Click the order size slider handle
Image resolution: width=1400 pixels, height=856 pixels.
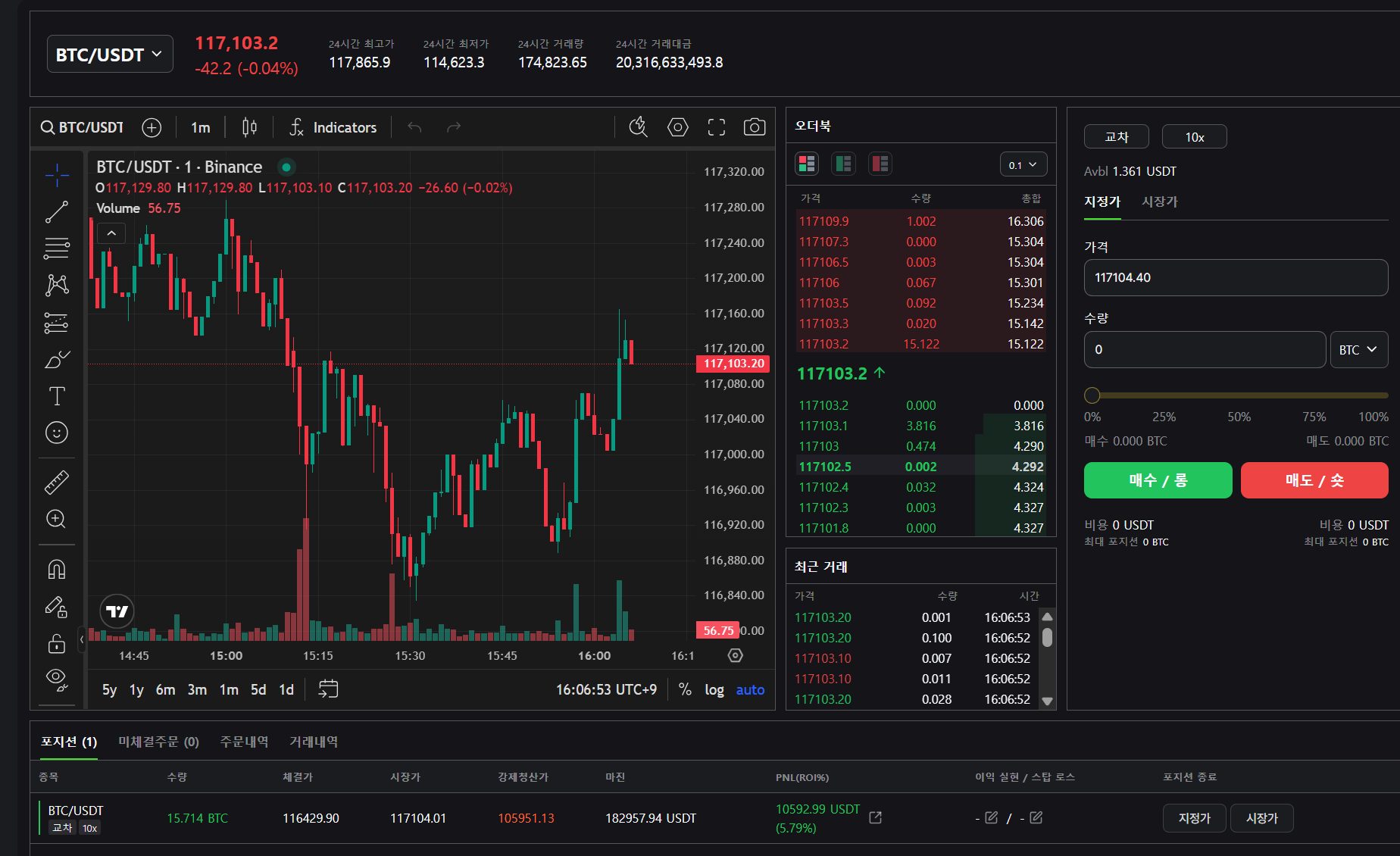click(1092, 395)
